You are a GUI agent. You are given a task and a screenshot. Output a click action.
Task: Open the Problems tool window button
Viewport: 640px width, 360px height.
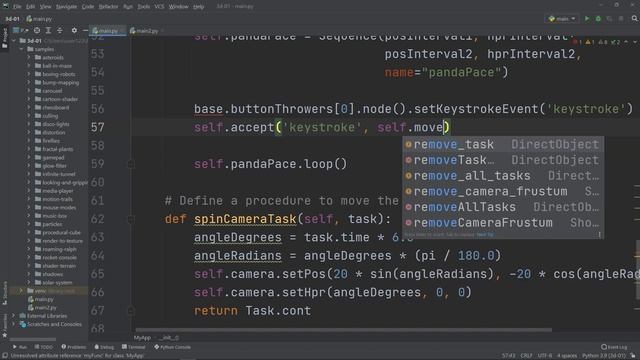click(74, 347)
